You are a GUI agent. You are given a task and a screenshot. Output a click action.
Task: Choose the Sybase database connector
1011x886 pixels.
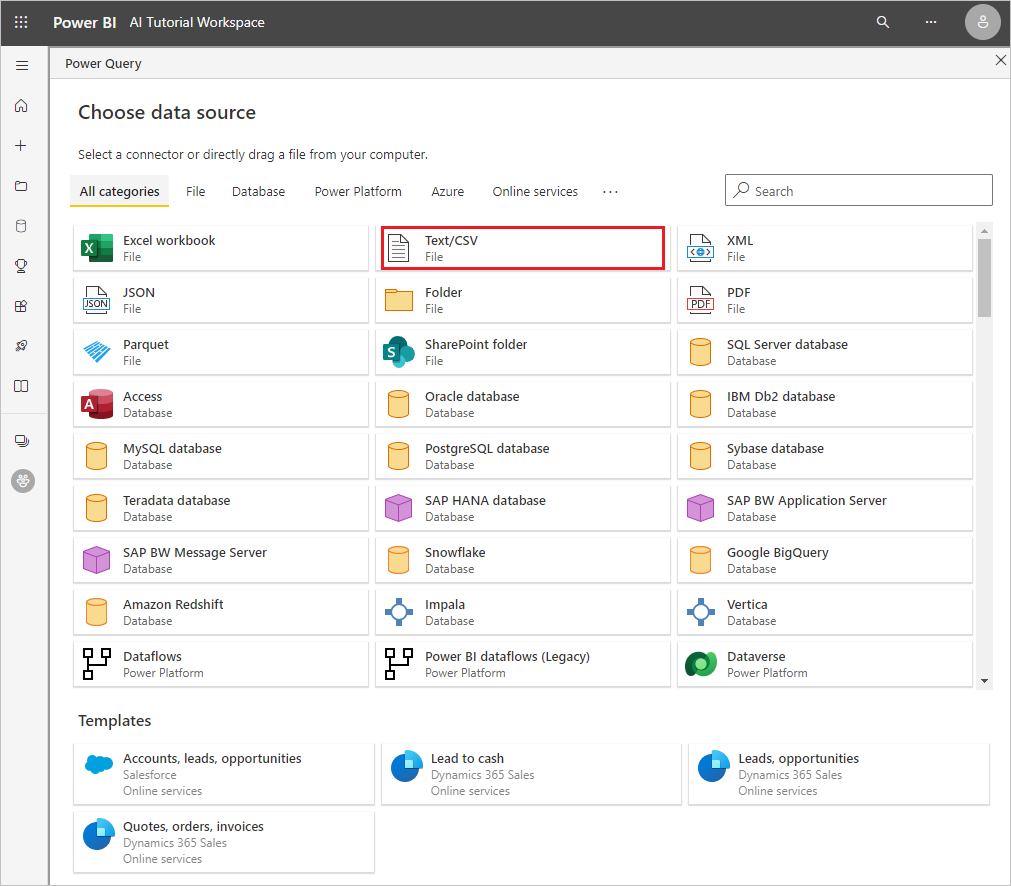pos(825,457)
